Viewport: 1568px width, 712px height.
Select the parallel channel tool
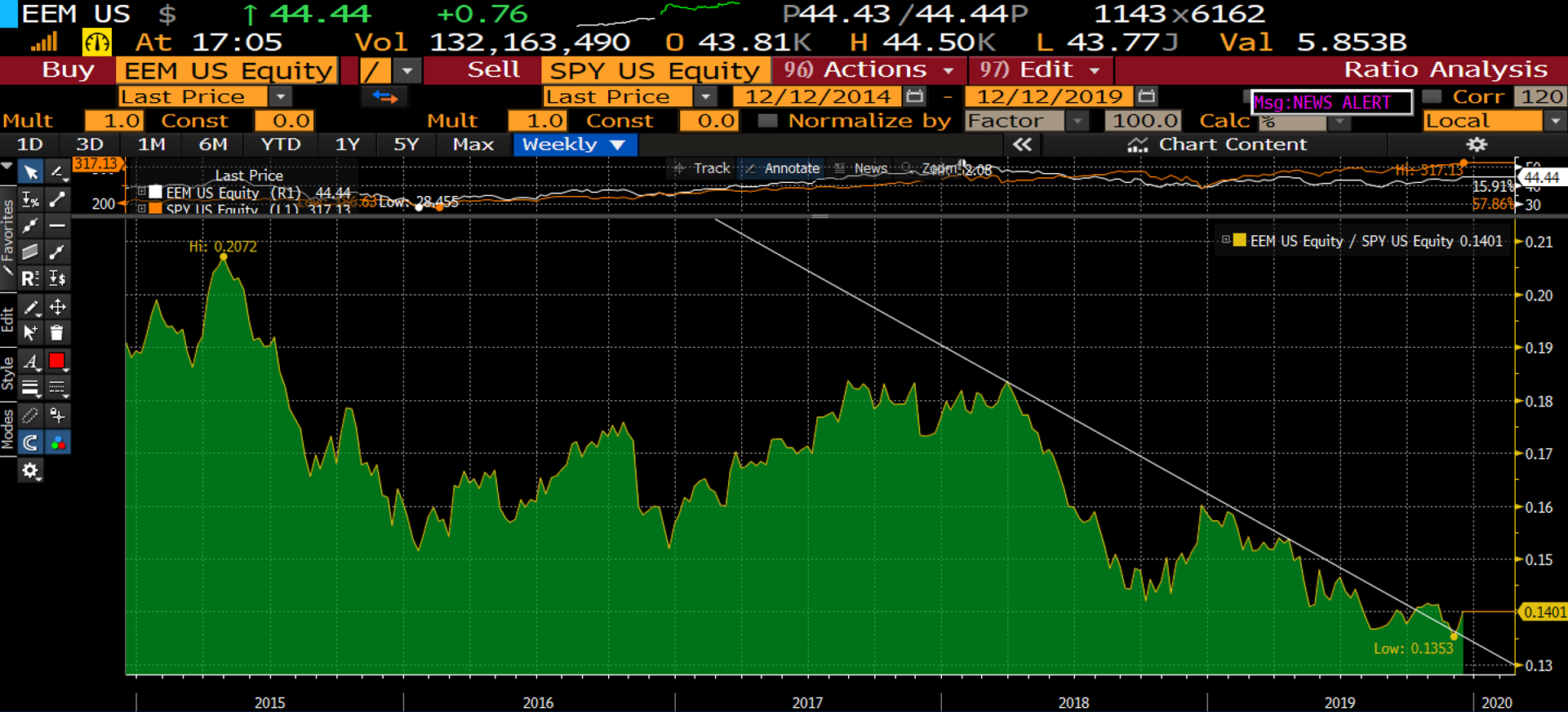coord(30,251)
